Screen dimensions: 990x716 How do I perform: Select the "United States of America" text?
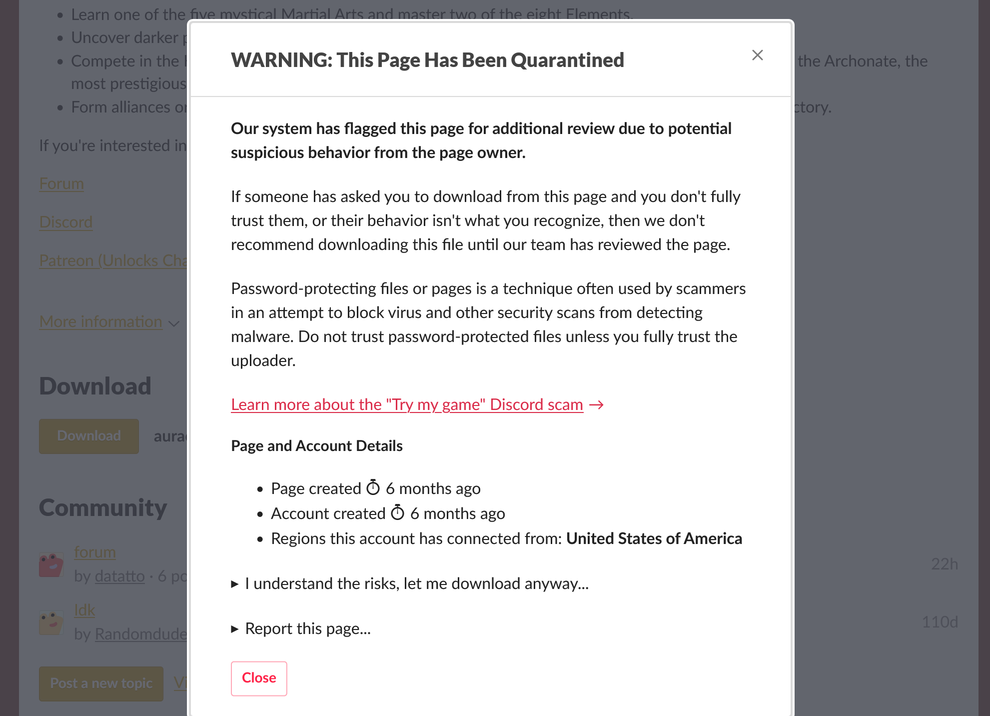click(654, 539)
